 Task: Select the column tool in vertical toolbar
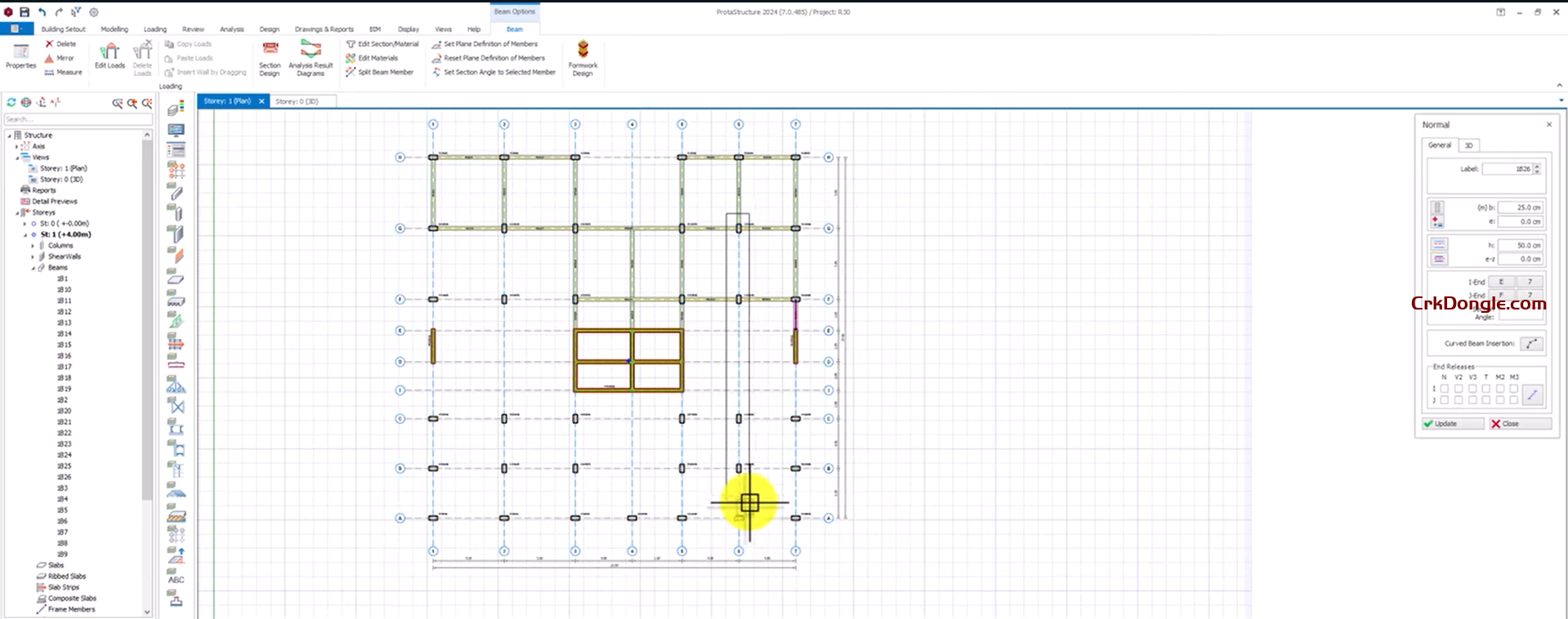point(176,212)
